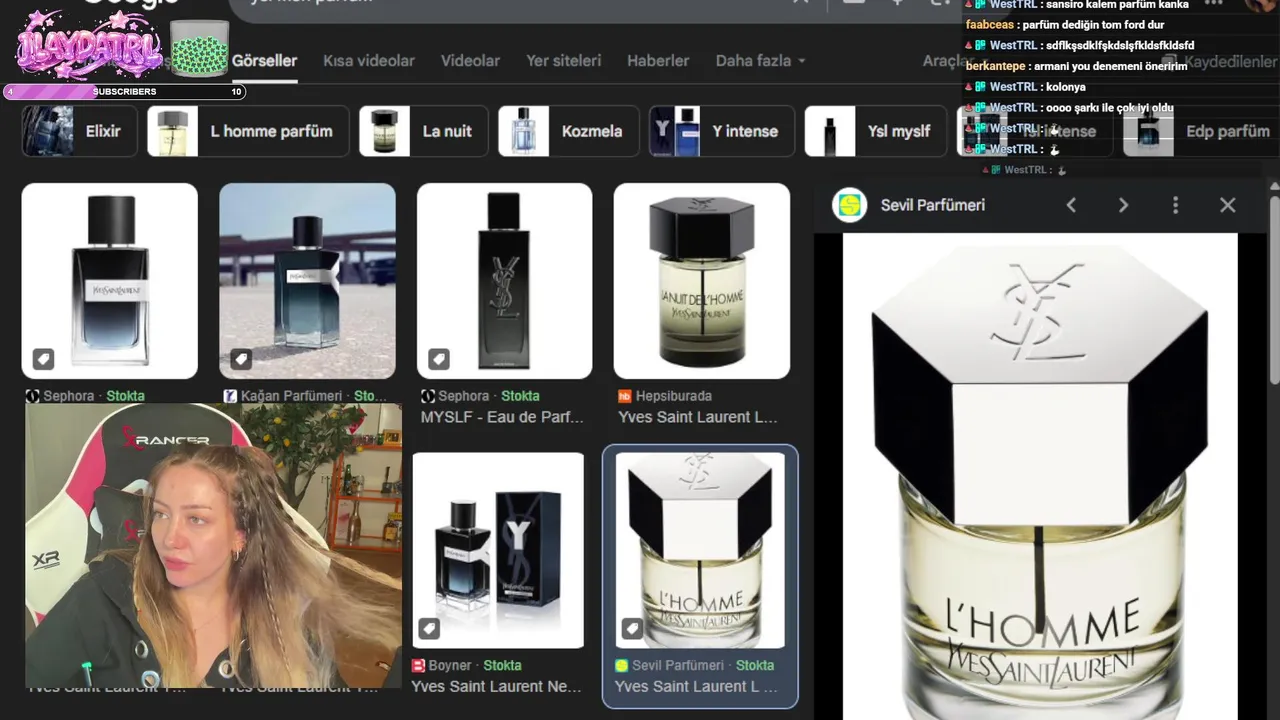Click the product tag icon on Sevil Parfümeri image
The image size is (1280, 720).
632,628
